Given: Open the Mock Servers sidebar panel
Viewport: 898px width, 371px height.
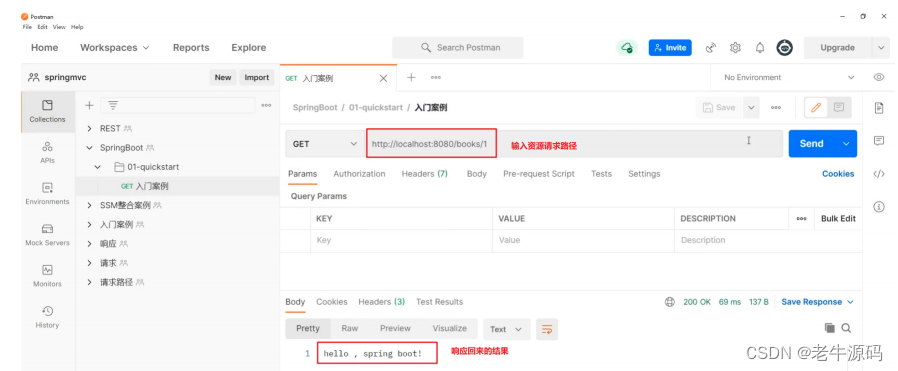Looking at the screenshot, I should coord(48,235).
